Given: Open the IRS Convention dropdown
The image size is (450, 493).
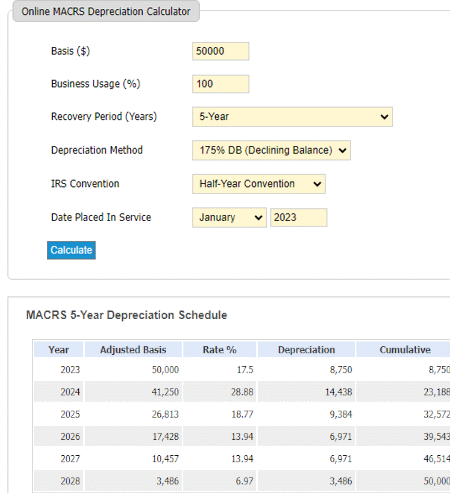Looking at the screenshot, I should [x=259, y=184].
